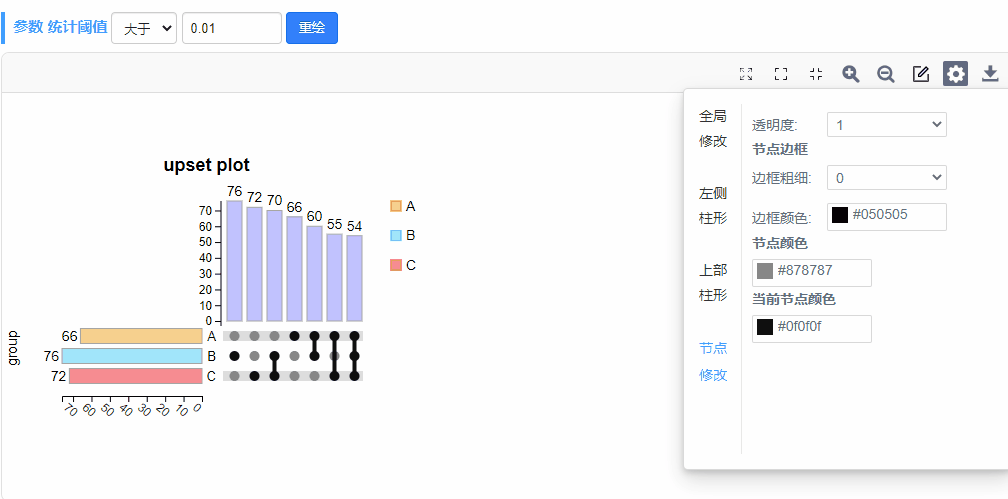Click the enter fullscreen brackets icon
Screen dimensions: 1008x499
pyautogui.click(x=781, y=74)
